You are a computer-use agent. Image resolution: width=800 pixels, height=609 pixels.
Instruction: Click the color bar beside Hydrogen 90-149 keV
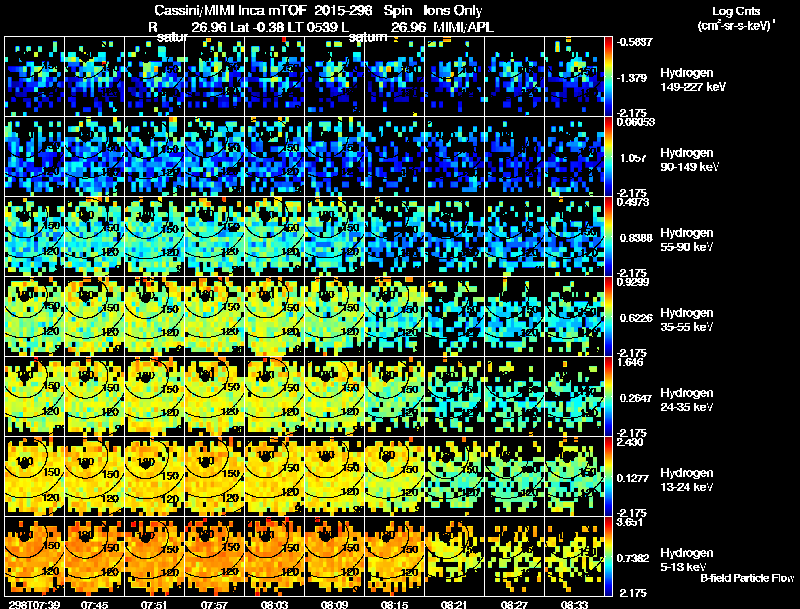pos(608,157)
